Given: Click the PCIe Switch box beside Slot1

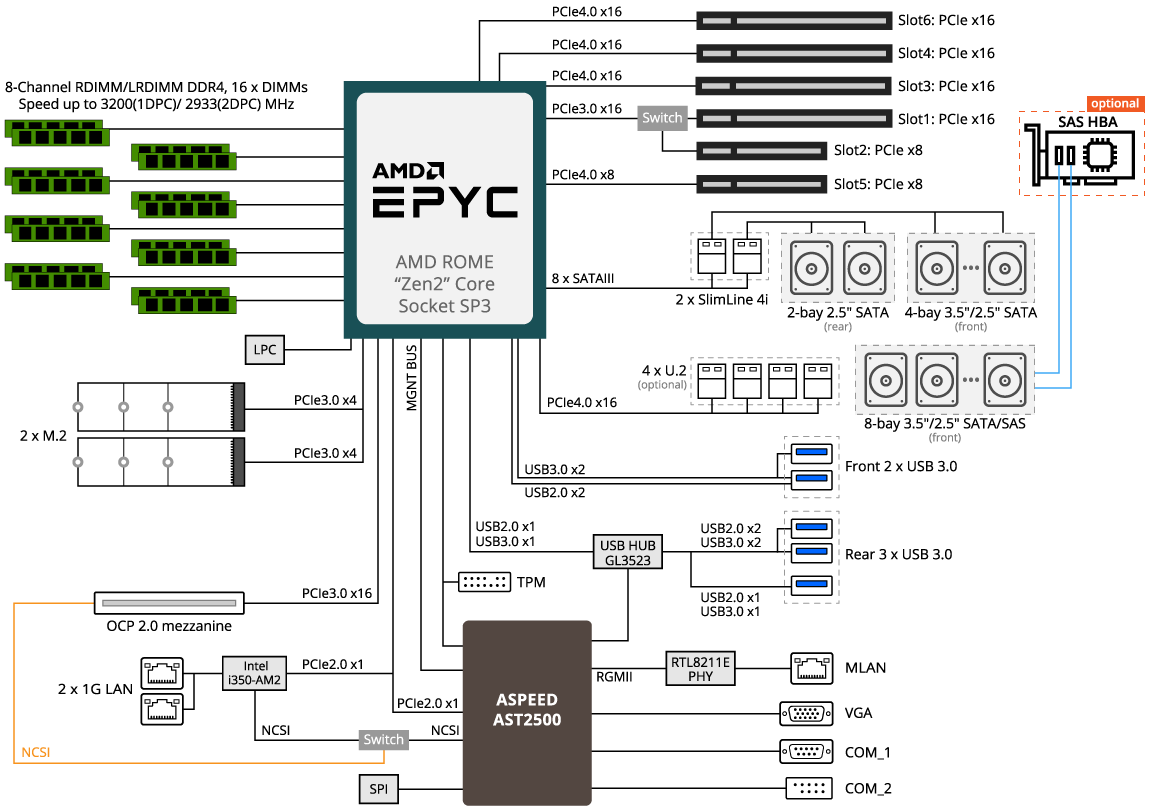Looking at the screenshot, I should (x=662, y=118).
